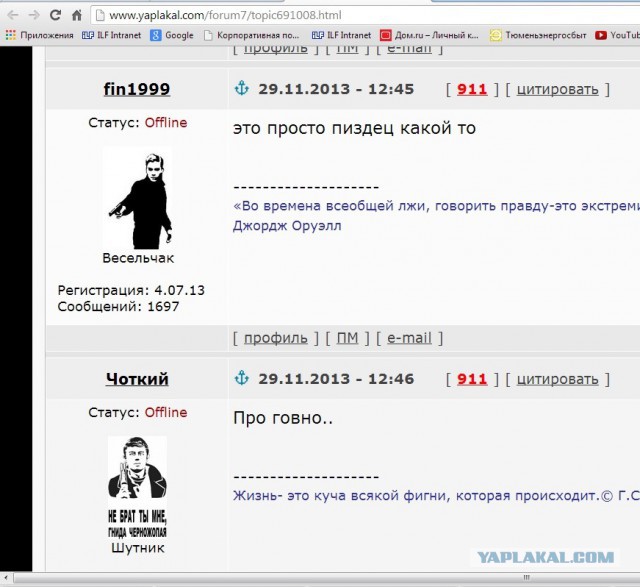
Task: Click text 'это просто пиздец какой то'
Action: pyautogui.click(x=354, y=128)
